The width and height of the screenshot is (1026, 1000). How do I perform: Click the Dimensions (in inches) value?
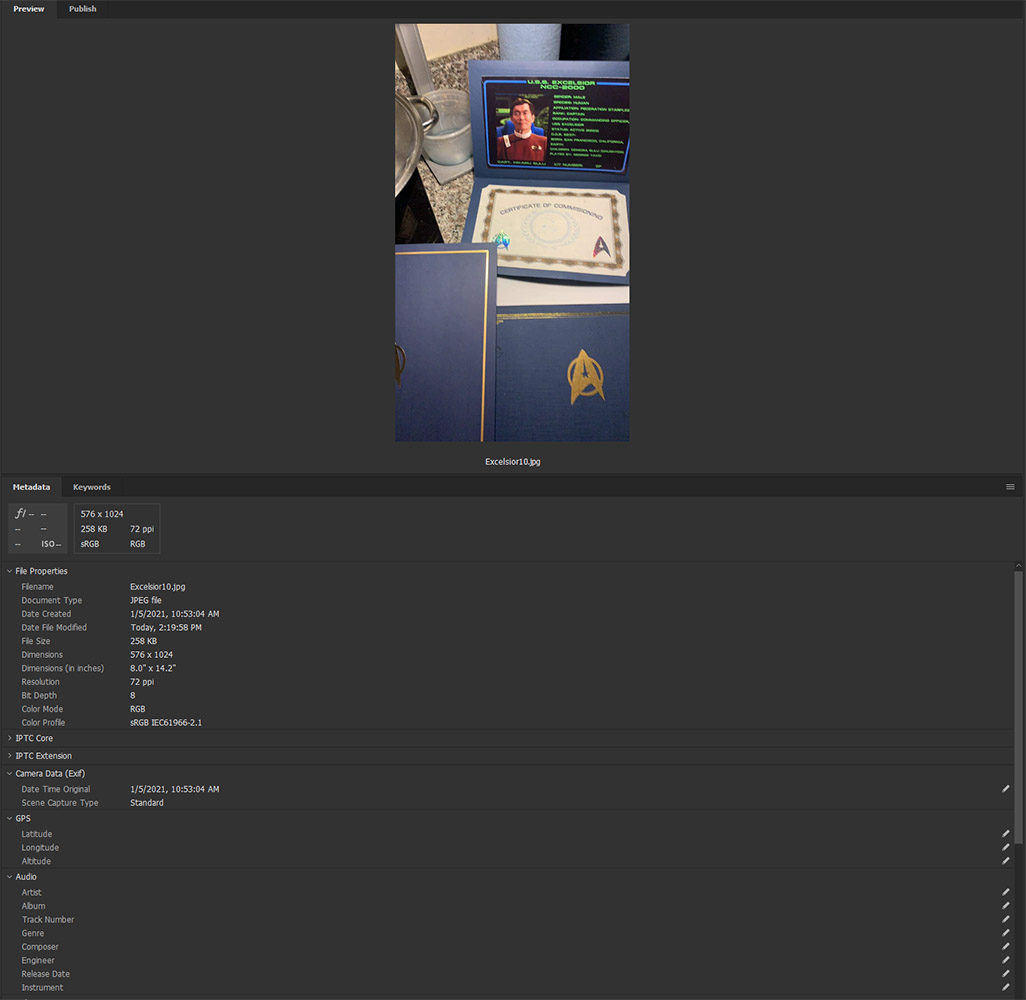[153, 668]
